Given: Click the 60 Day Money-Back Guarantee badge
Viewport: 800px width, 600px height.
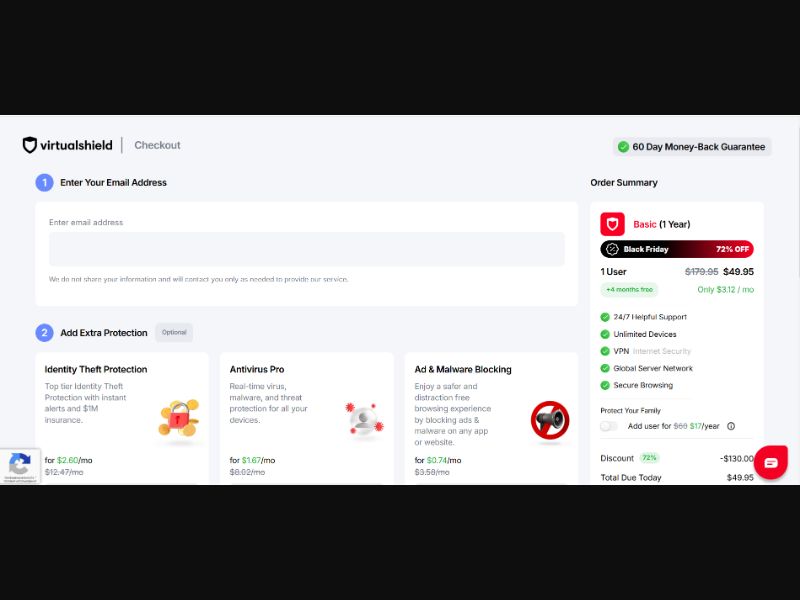Looking at the screenshot, I should [x=691, y=146].
